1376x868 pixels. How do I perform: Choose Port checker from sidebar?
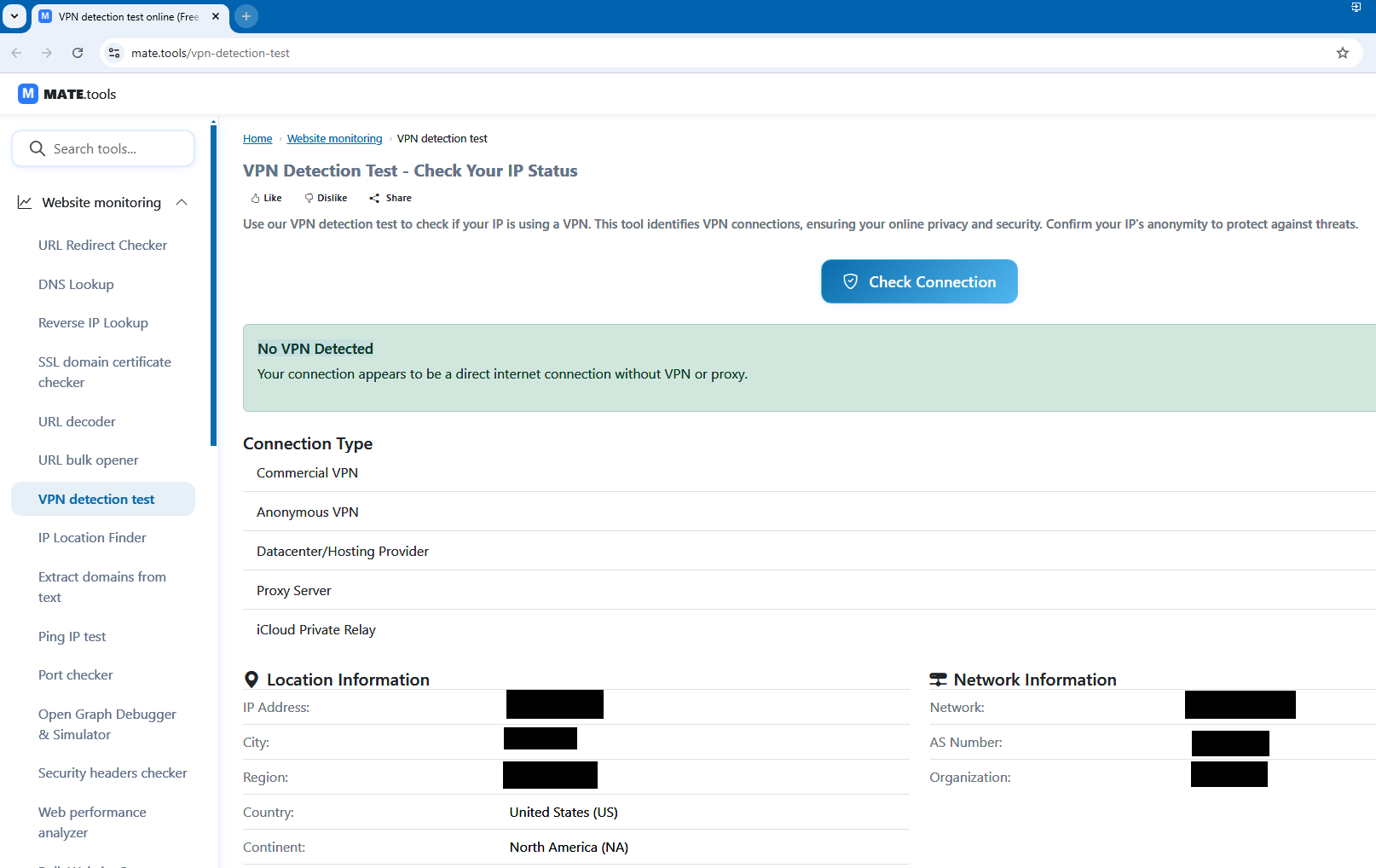[x=76, y=675]
